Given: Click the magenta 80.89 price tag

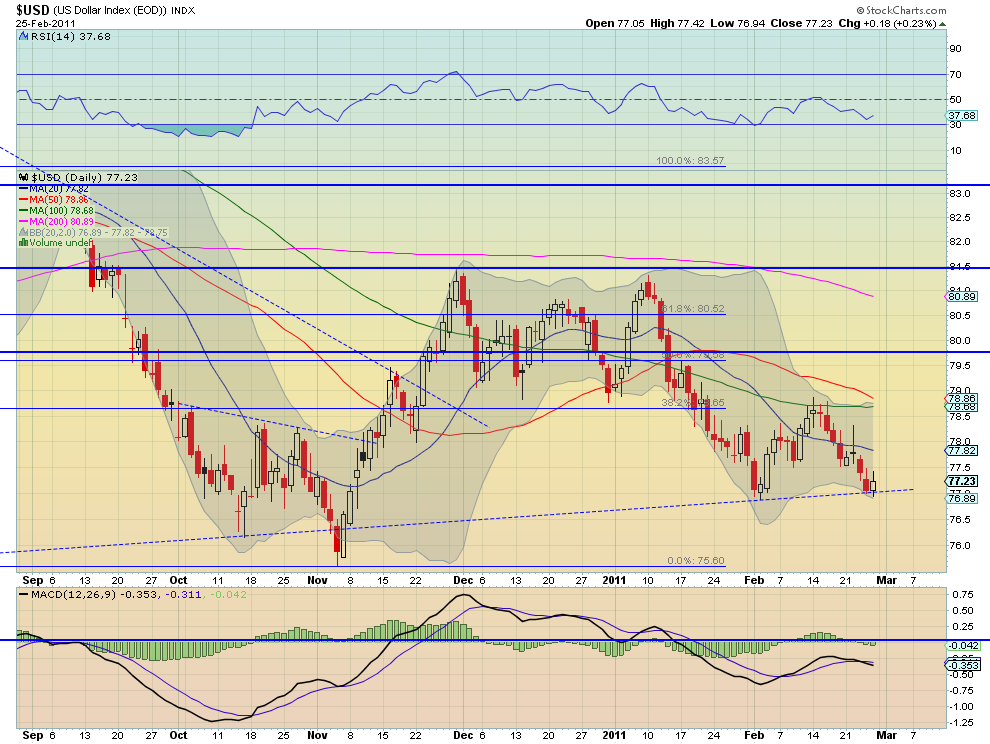Looking at the screenshot, I should [x=962, y=296].
